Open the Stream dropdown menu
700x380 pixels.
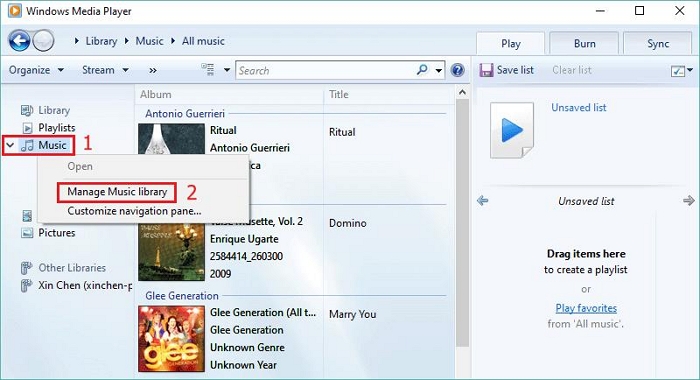[105, 70]
